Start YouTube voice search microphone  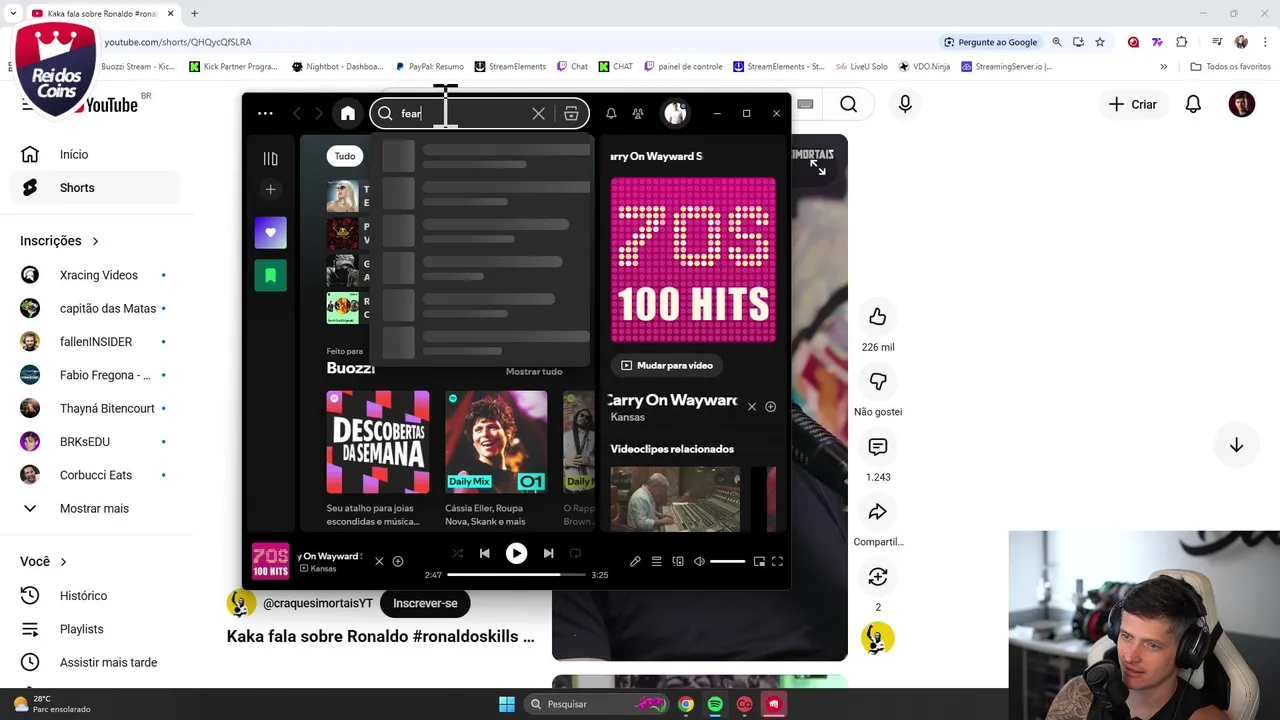click(x=905, y=105)
